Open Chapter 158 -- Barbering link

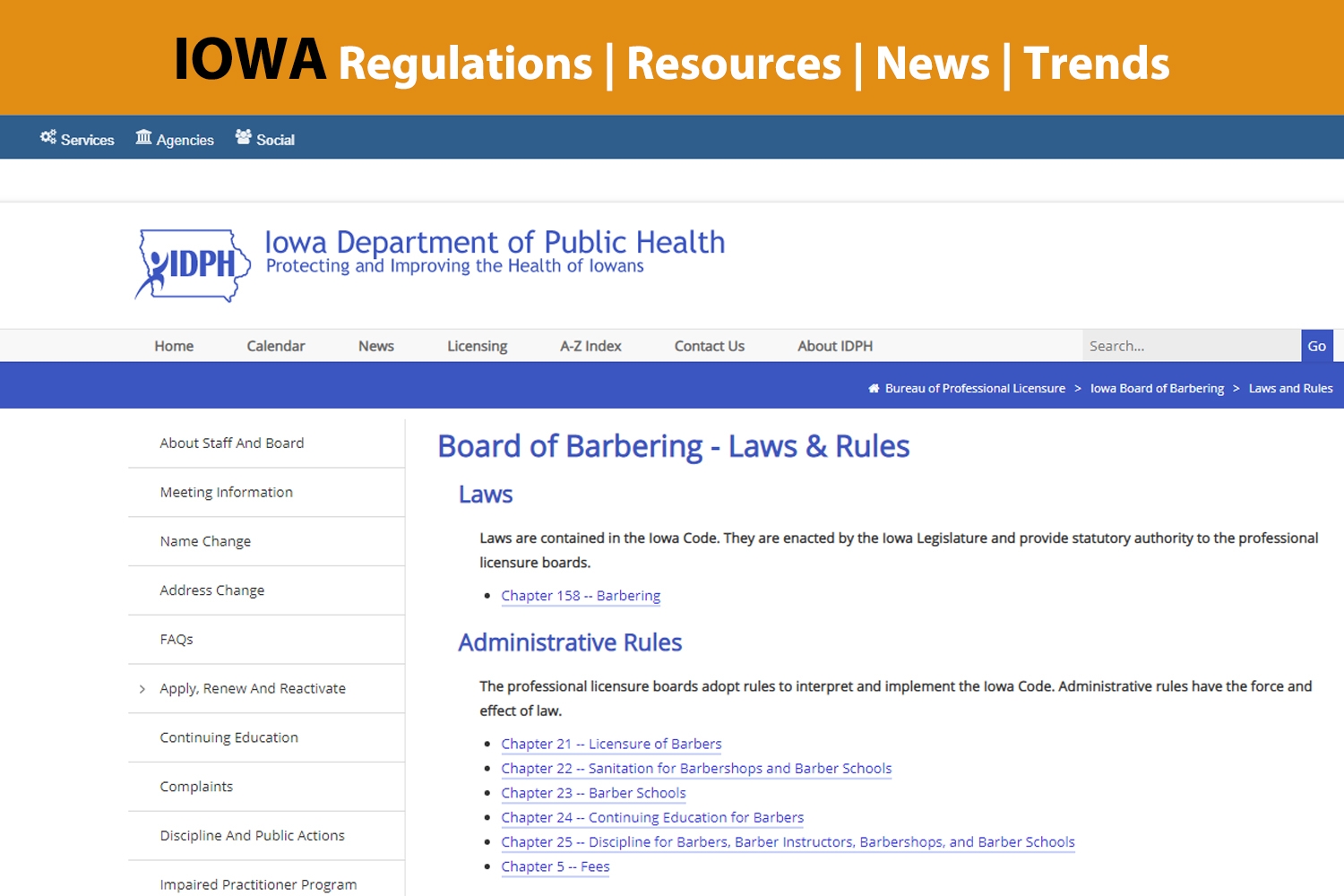pyautogui.click(x=581, y=596)
